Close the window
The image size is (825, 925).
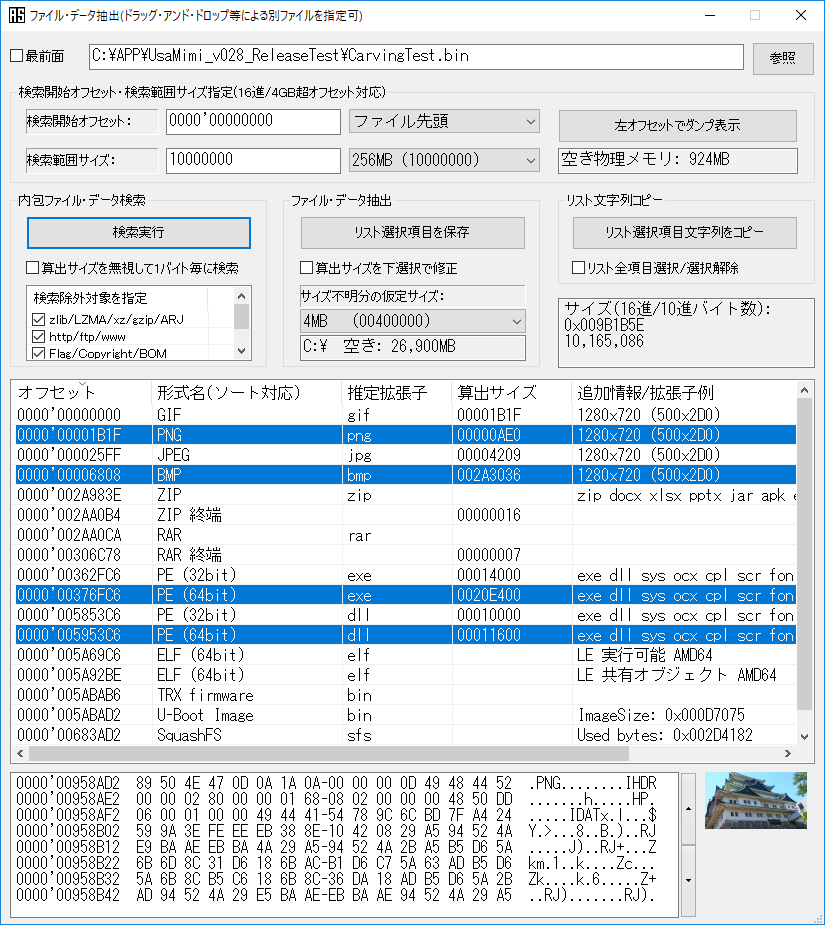801,15
